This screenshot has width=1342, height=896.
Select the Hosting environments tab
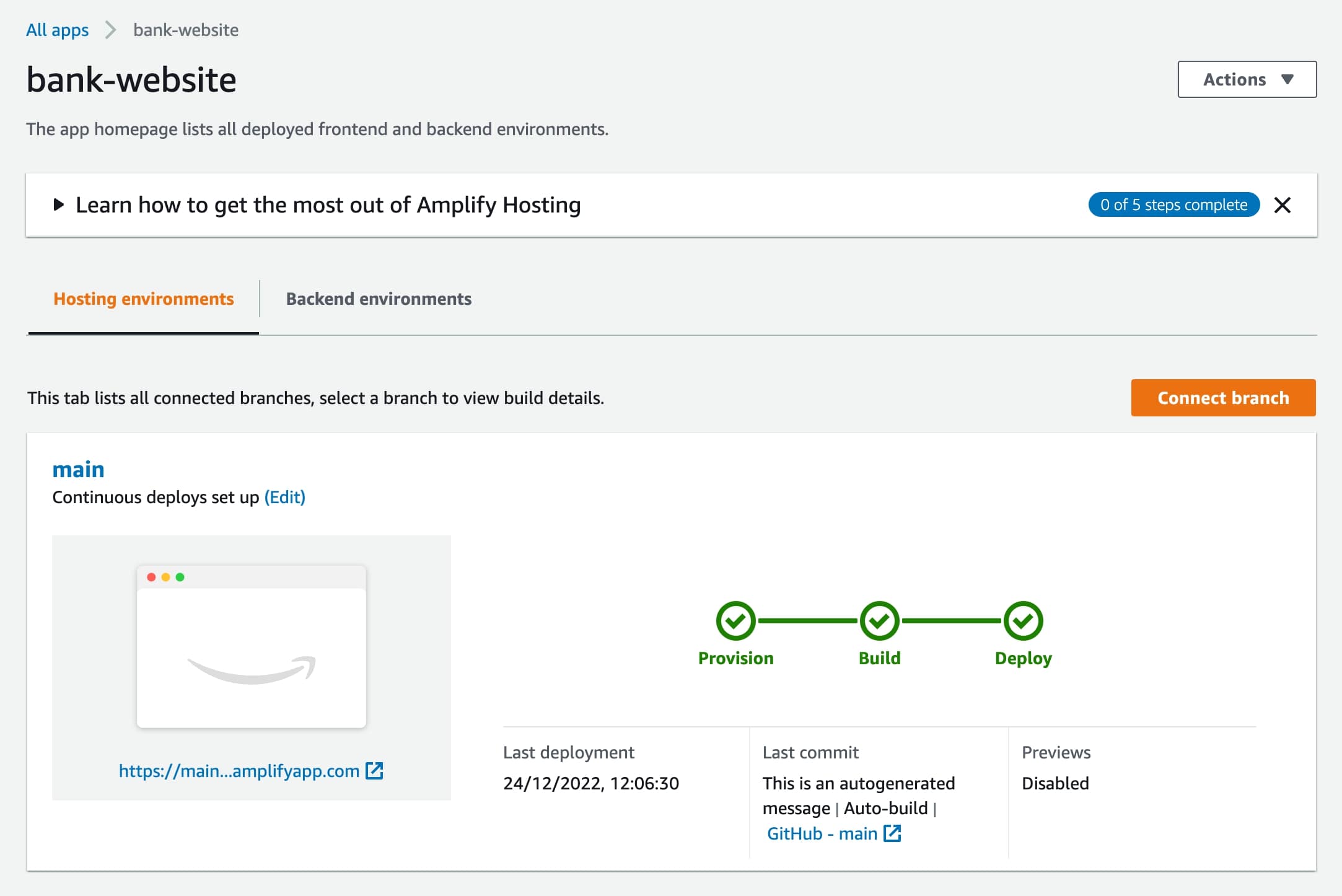click(x=144, y=299)
